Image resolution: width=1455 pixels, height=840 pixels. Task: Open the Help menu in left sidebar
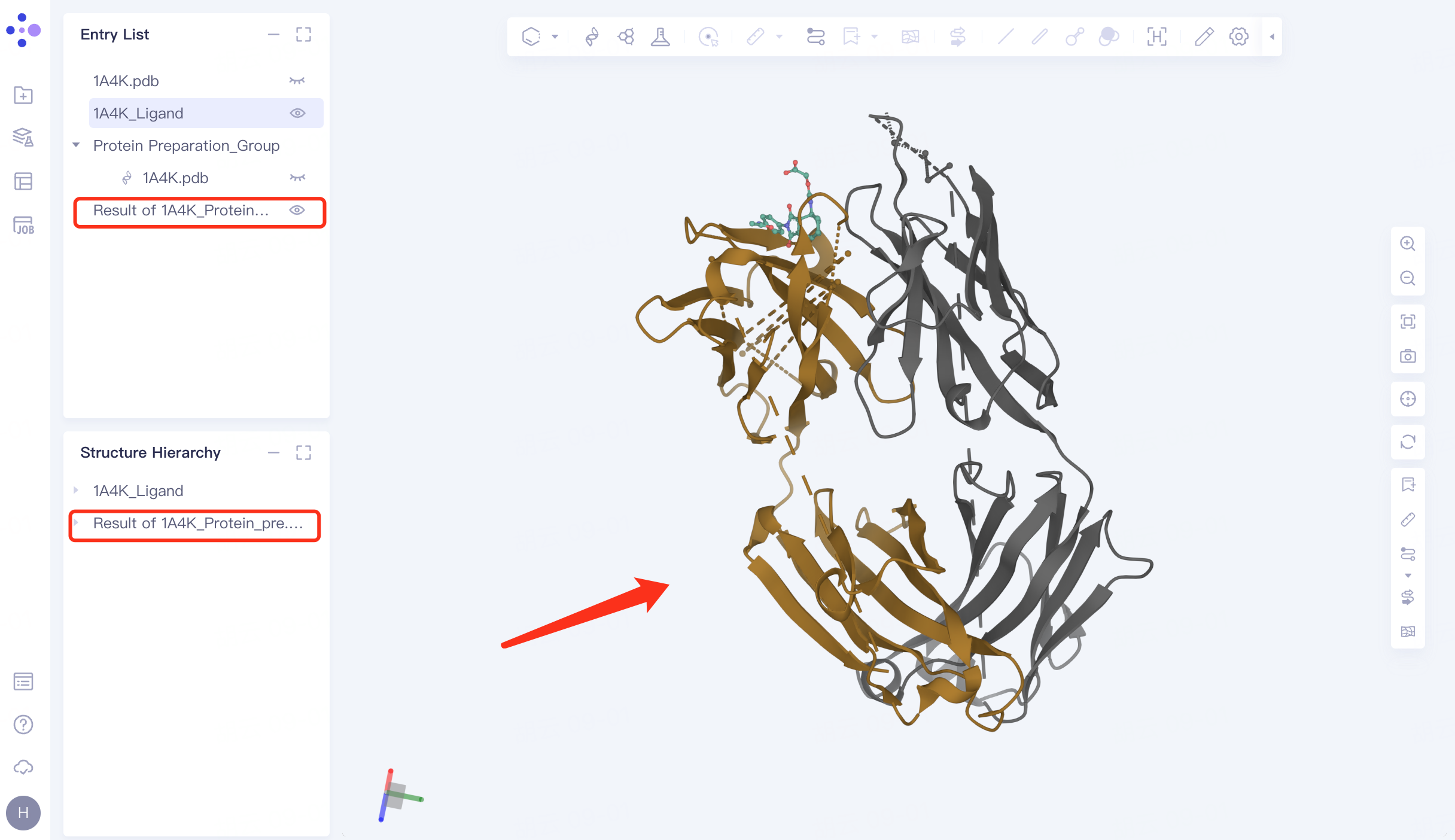tap(23, 725)
